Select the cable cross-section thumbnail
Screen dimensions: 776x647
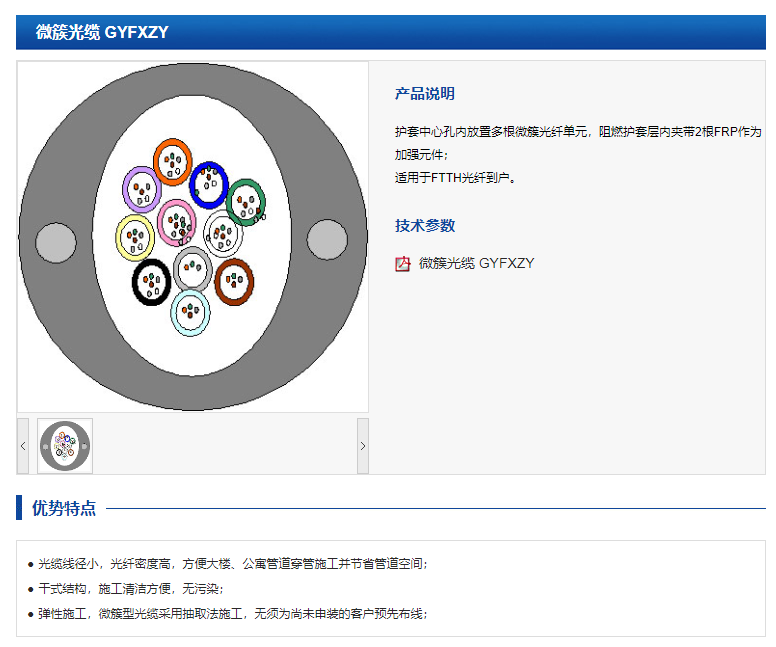65,446
